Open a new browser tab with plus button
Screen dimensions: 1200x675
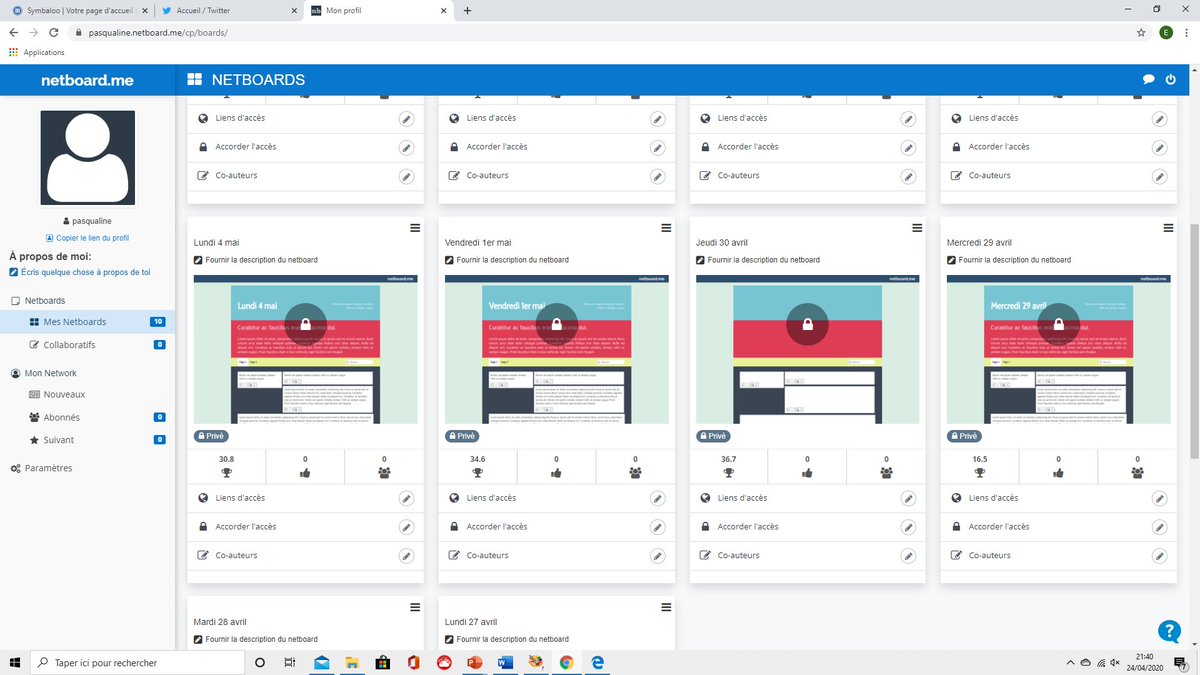pos(467,10)
